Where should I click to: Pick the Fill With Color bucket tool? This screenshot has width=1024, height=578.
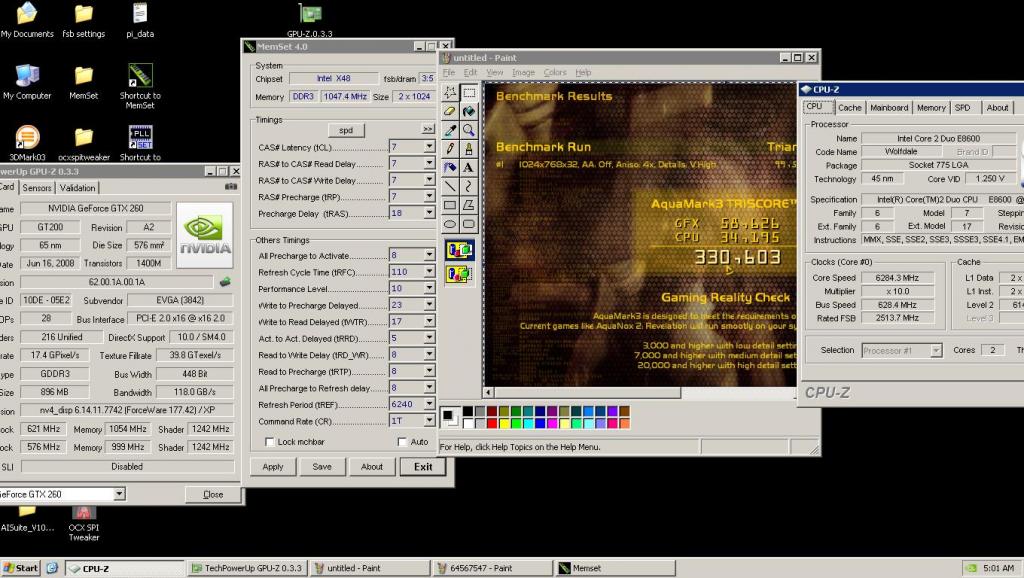[469, 111]
